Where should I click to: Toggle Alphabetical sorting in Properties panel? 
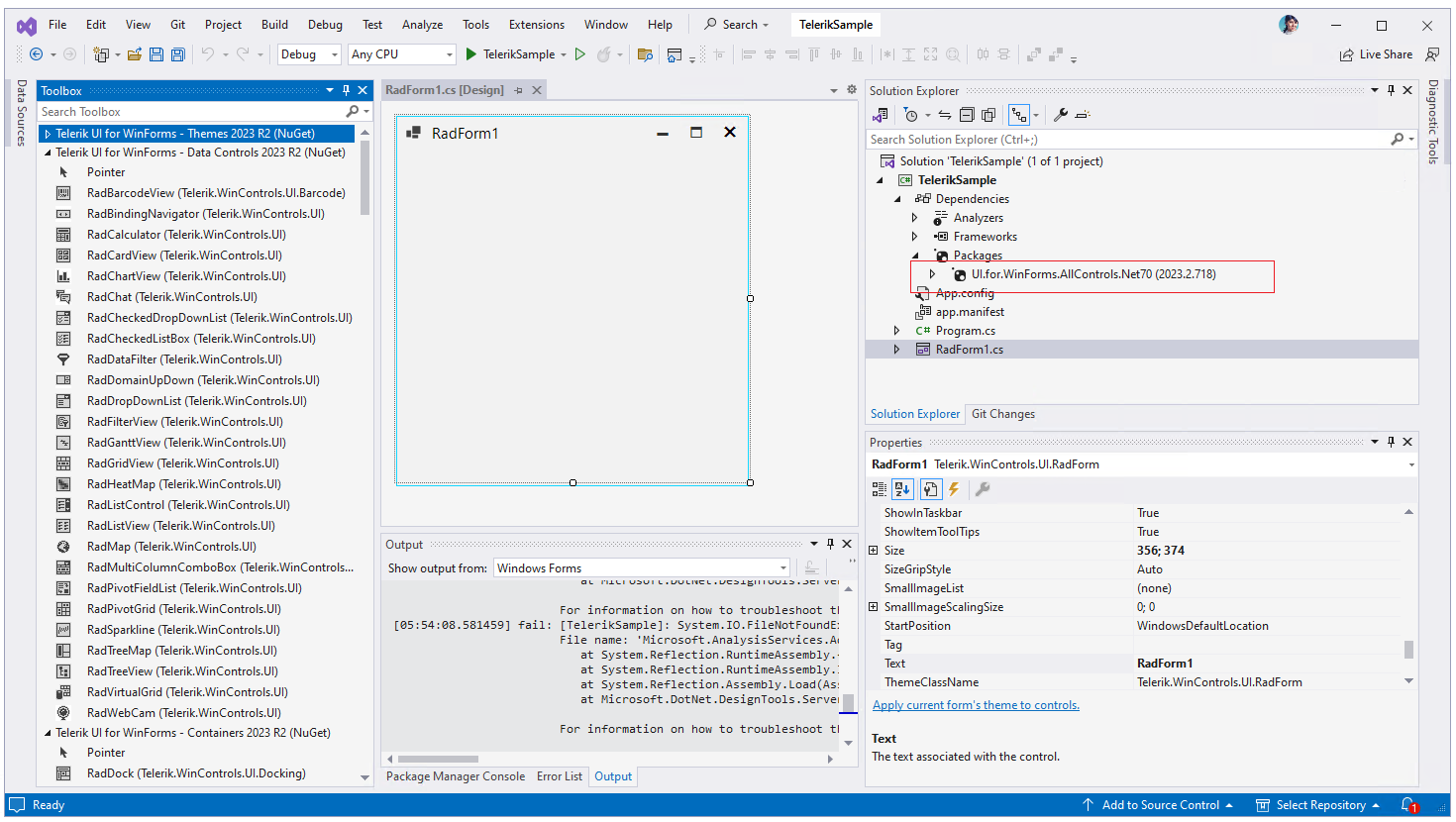pyautogui.click(x=902, y=489)
